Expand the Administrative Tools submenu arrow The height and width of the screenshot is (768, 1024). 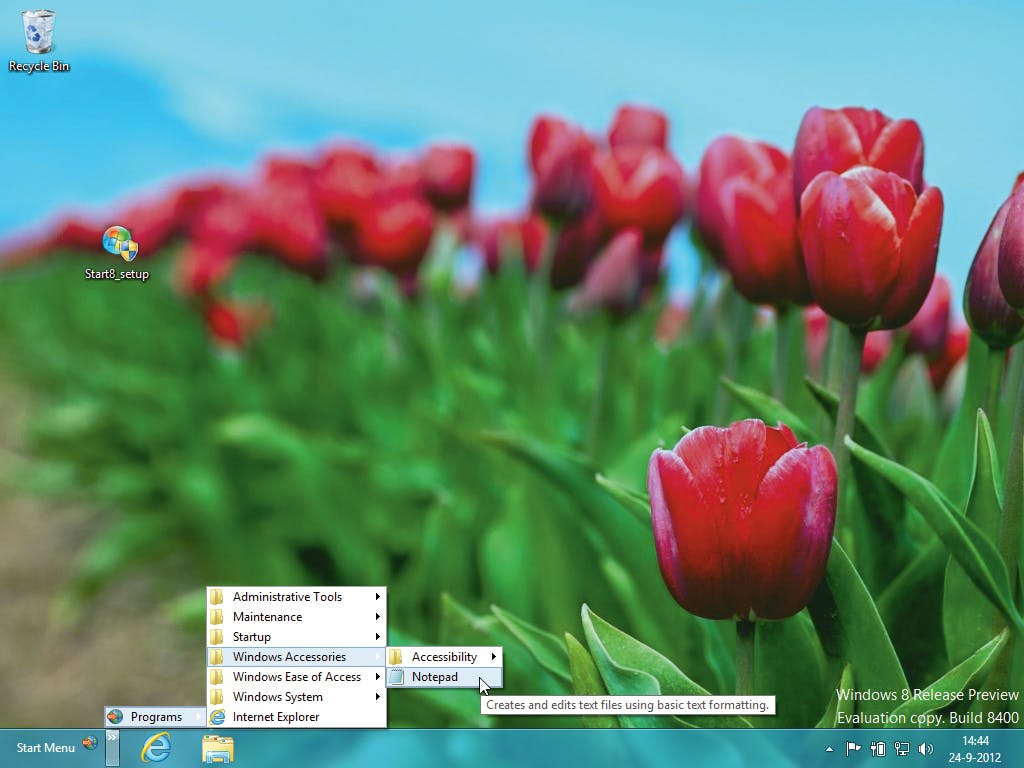pos(377,597)
